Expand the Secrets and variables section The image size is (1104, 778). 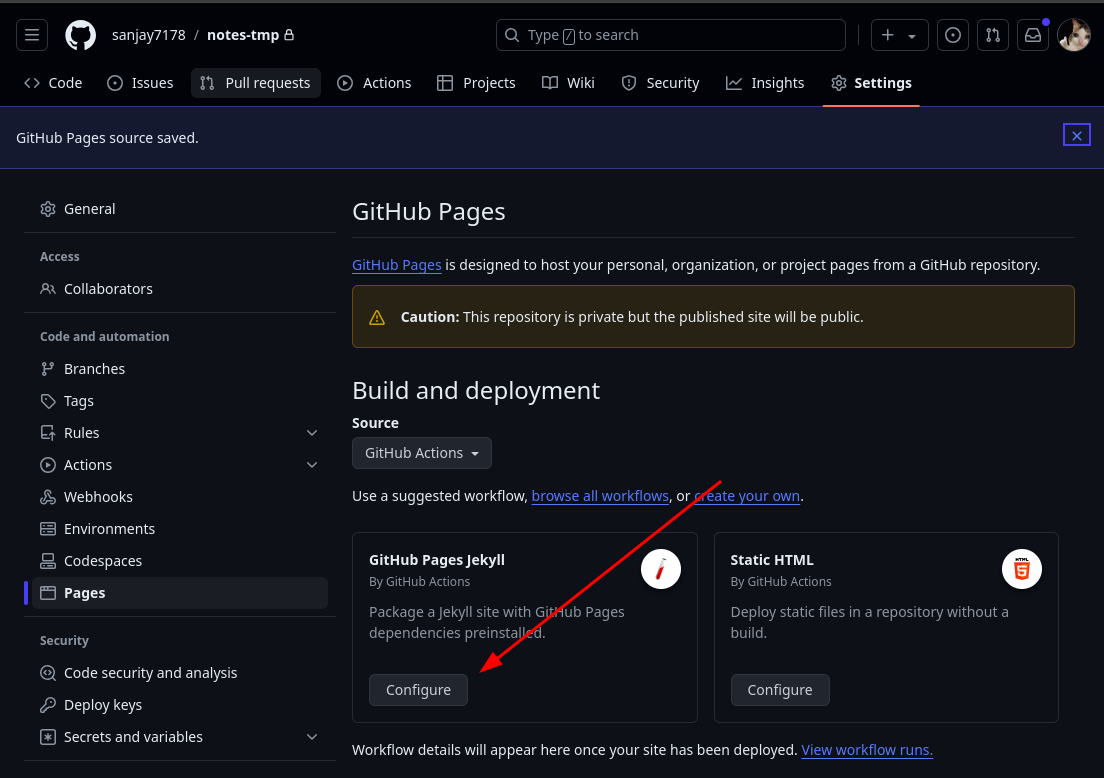coord(312,737)
